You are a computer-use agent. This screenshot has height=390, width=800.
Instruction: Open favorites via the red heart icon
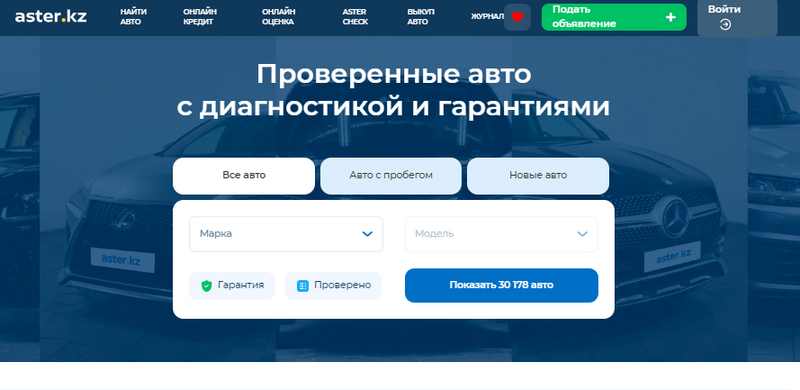tap(517, 17)
